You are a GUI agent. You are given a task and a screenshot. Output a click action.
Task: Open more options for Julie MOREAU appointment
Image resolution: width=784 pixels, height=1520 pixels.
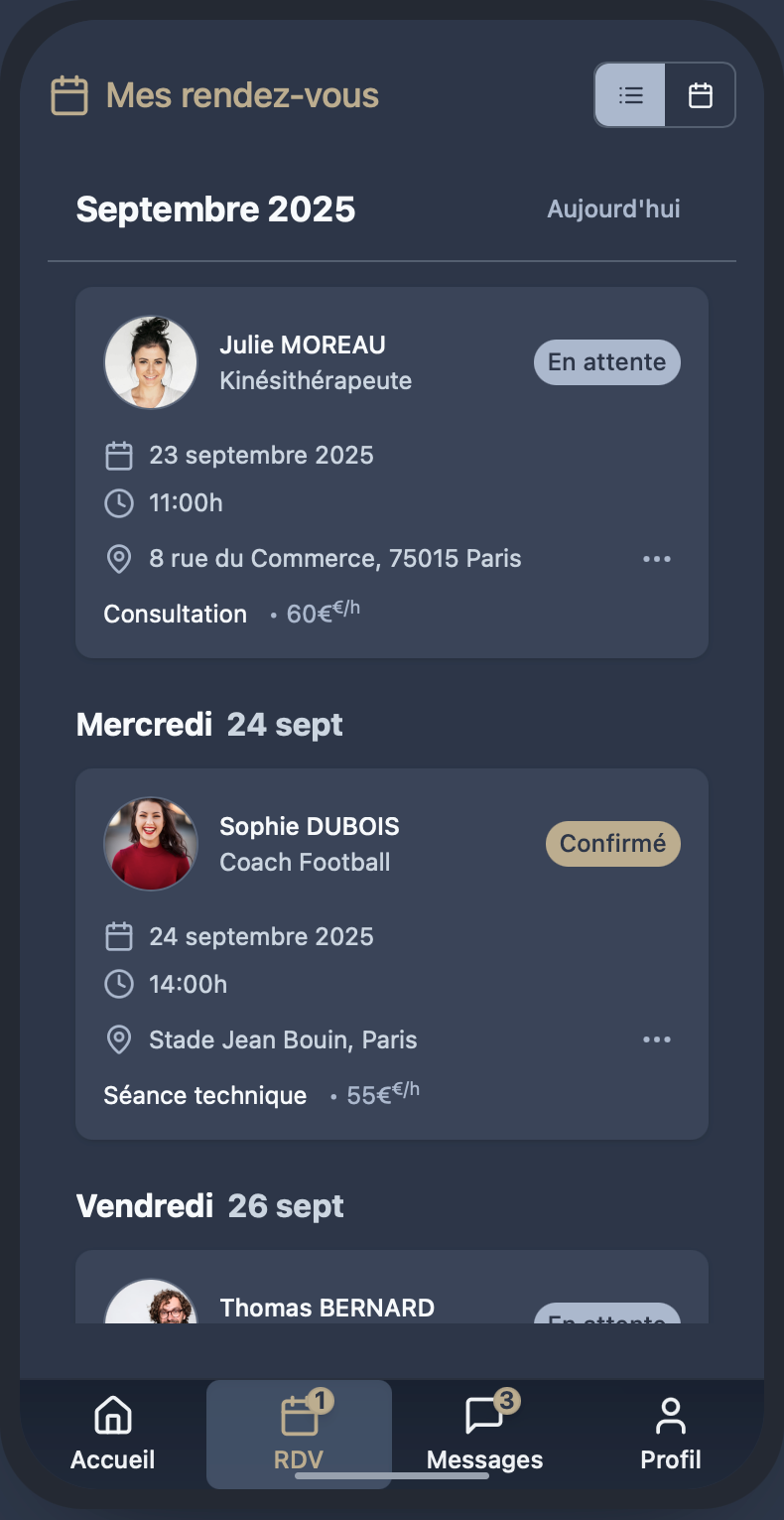[657, 559]
